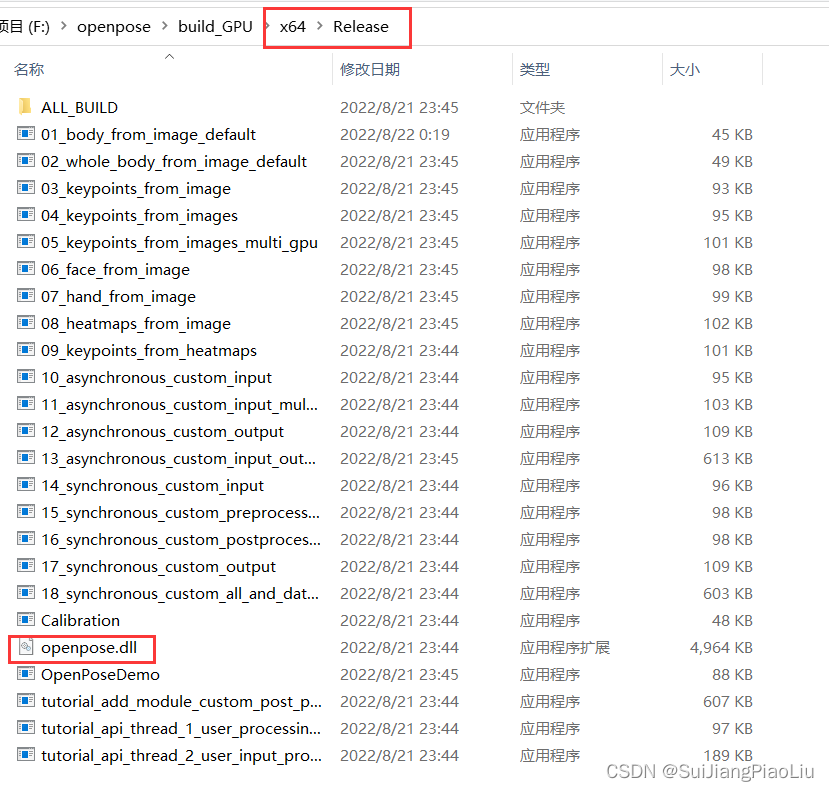
Task: Select the 14_synchronous_custom_input icon
Action: point(26,484)
